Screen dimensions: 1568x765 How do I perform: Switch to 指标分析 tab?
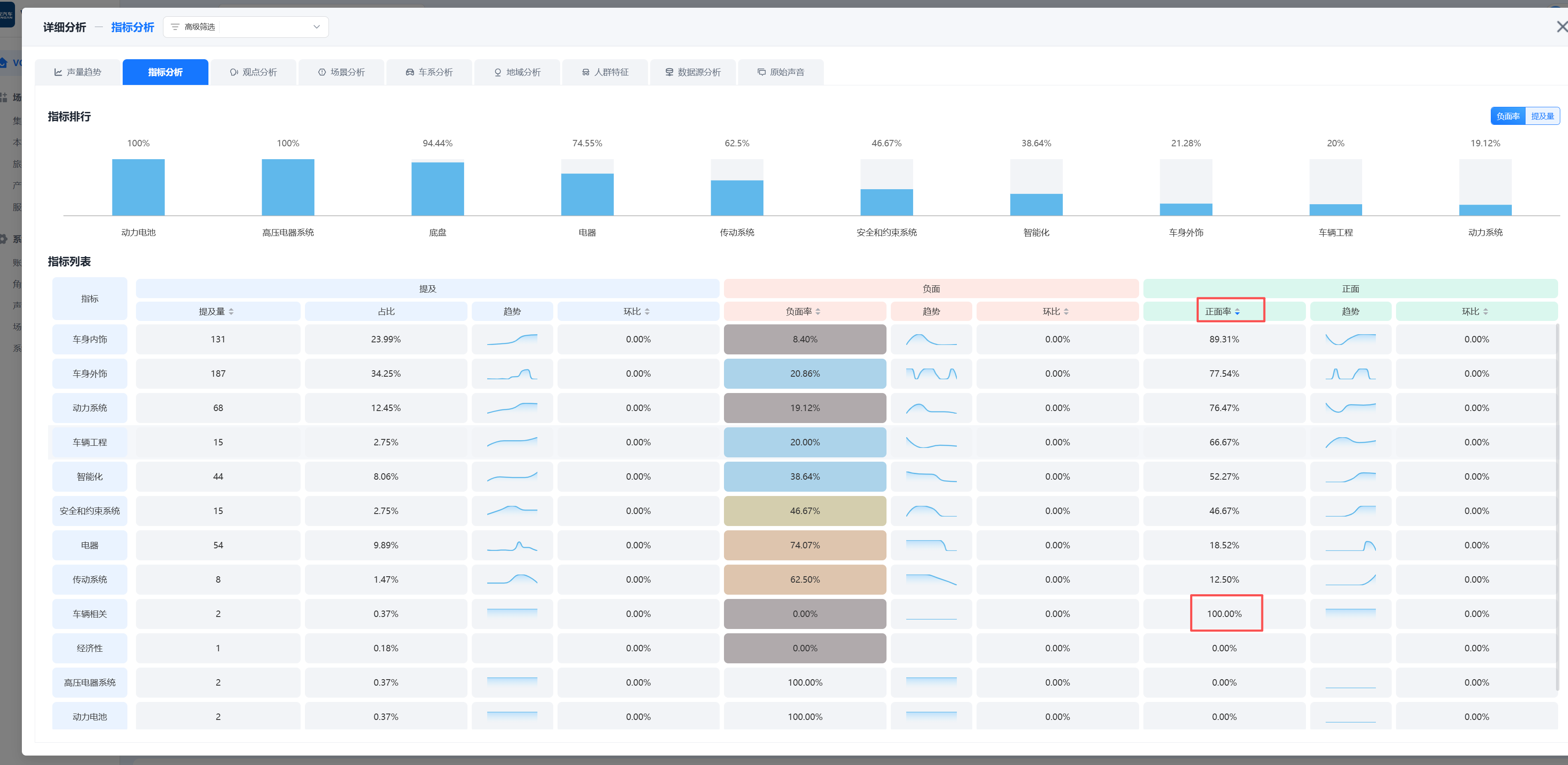coord(165,73)
